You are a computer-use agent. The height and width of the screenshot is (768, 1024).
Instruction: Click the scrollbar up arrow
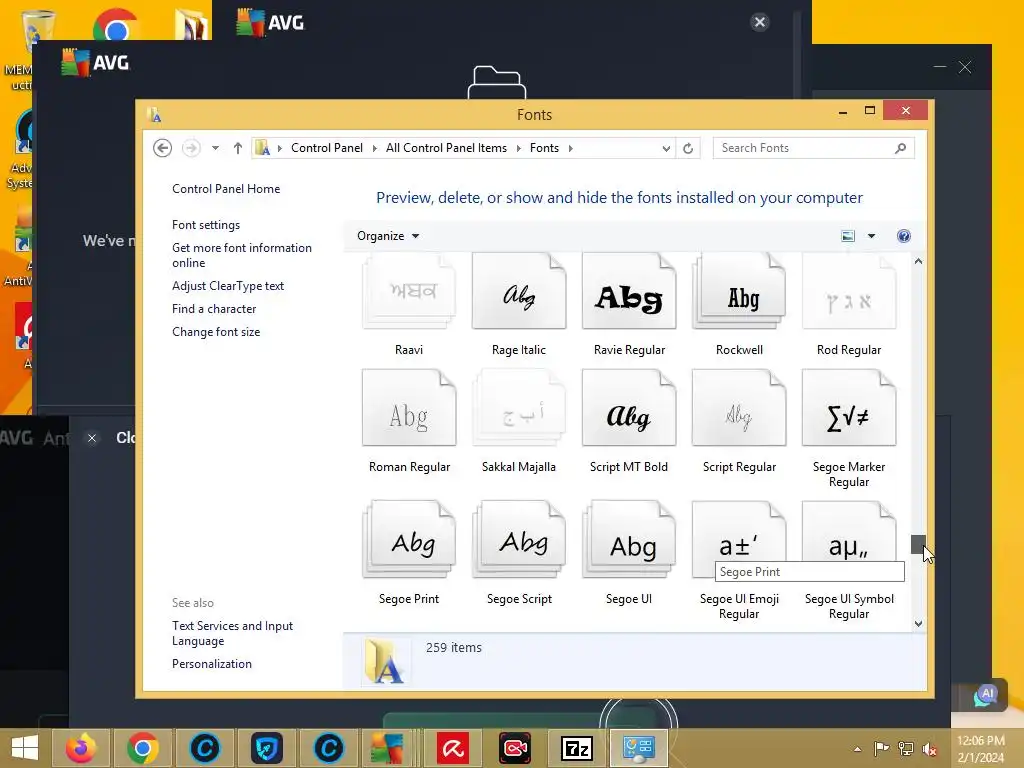[x=918, y=261]
